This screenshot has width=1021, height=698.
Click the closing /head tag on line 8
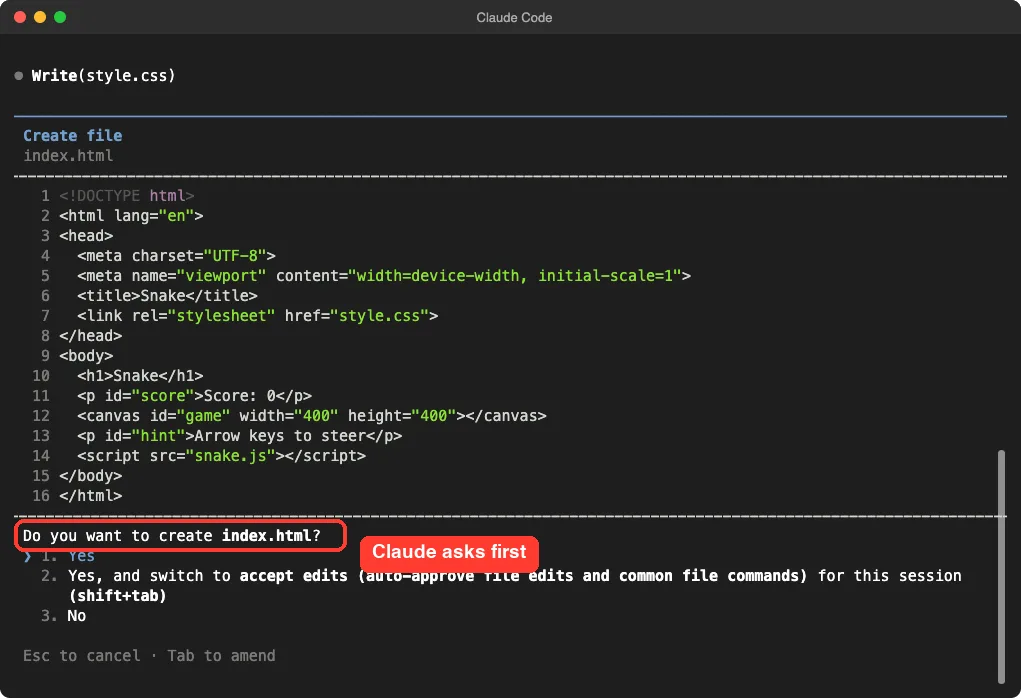coord(91,336)
